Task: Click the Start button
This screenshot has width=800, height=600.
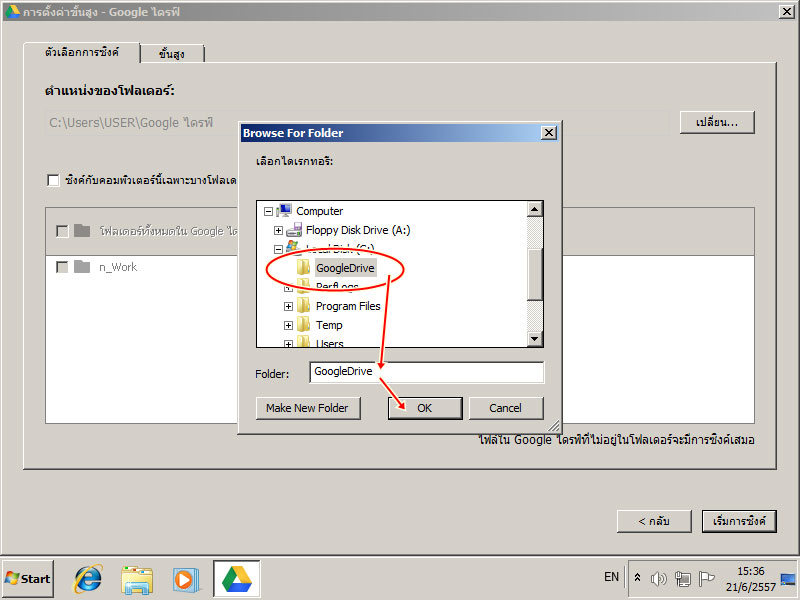Action: tap(28, 579)
